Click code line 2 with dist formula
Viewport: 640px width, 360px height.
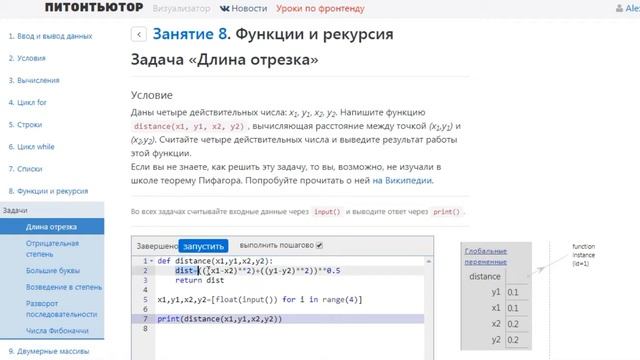[258, 271]
